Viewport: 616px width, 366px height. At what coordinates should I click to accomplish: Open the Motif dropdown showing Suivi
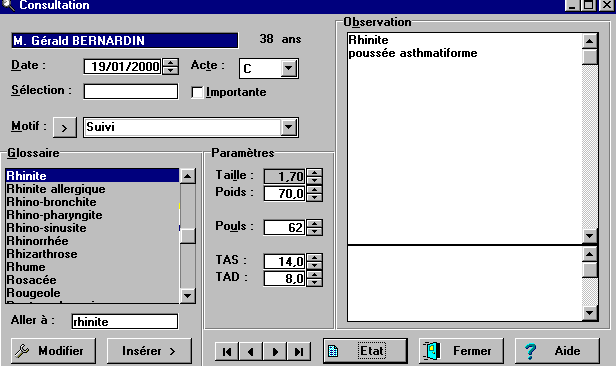coord(289,127)
